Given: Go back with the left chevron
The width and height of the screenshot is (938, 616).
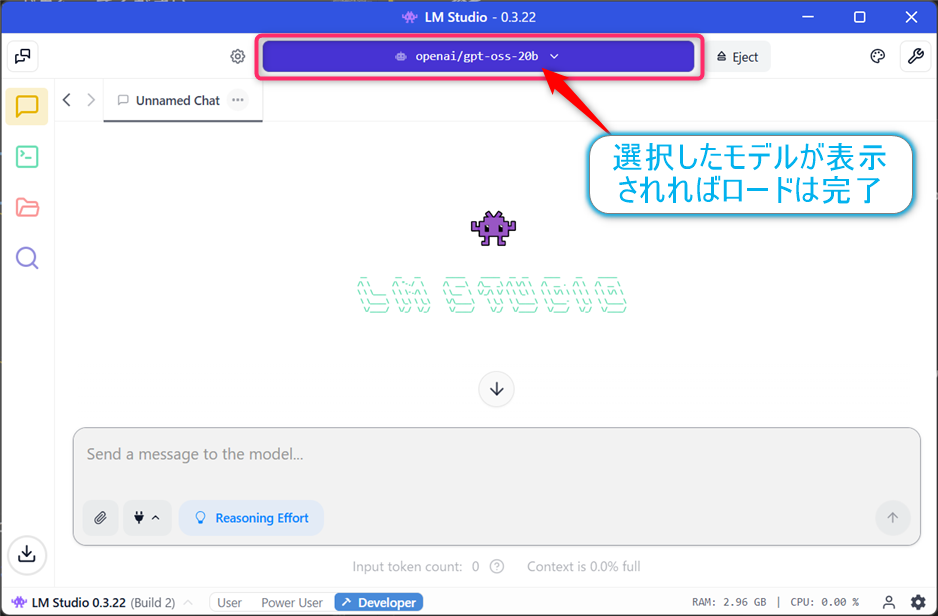Looking at the screenshot, I should pyautogui.click(x=67, y=100).
